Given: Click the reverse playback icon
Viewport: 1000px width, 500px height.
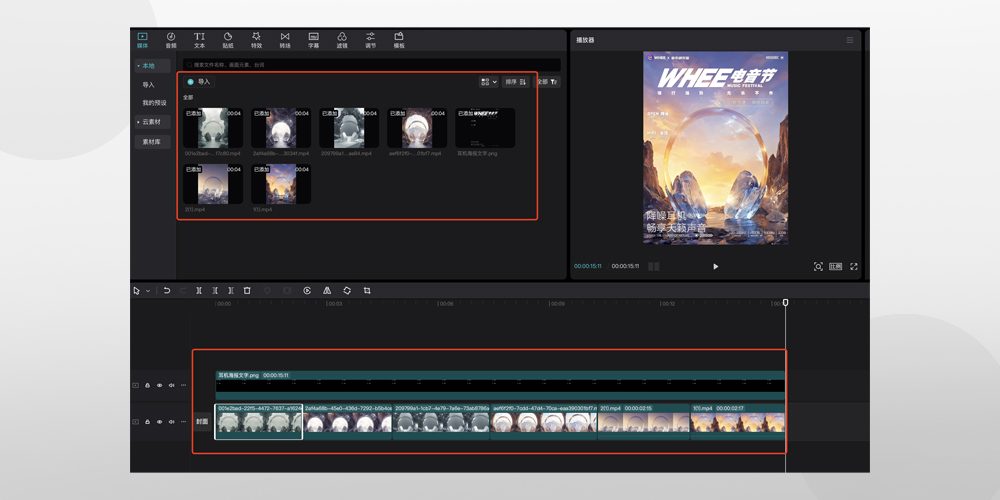Looking at the screenshot, I should (x=307, y=291).
